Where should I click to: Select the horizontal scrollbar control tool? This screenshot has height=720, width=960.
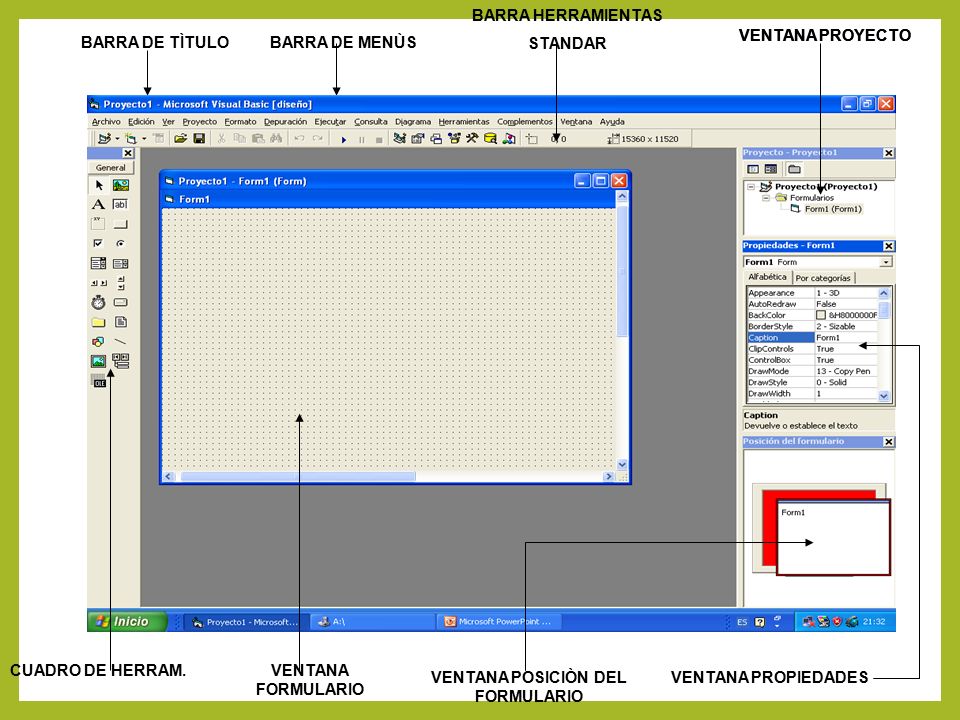tap(99, 283)
